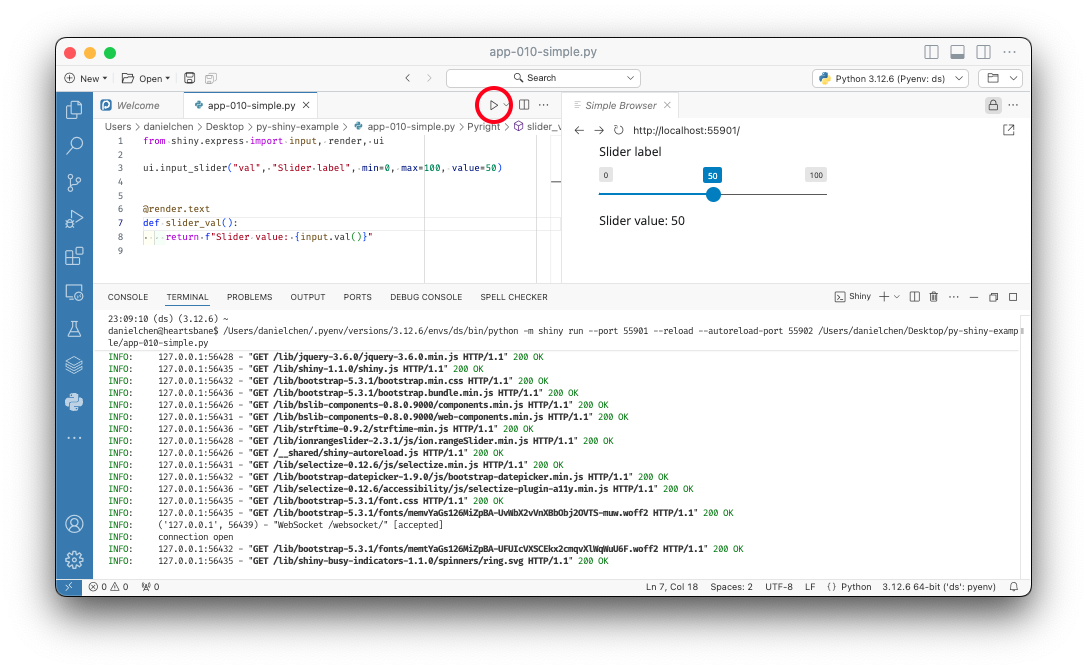Open the Shiny app in external browser
The image size is (1087, 670).
pyautogui.click(x=1008, y=130)
